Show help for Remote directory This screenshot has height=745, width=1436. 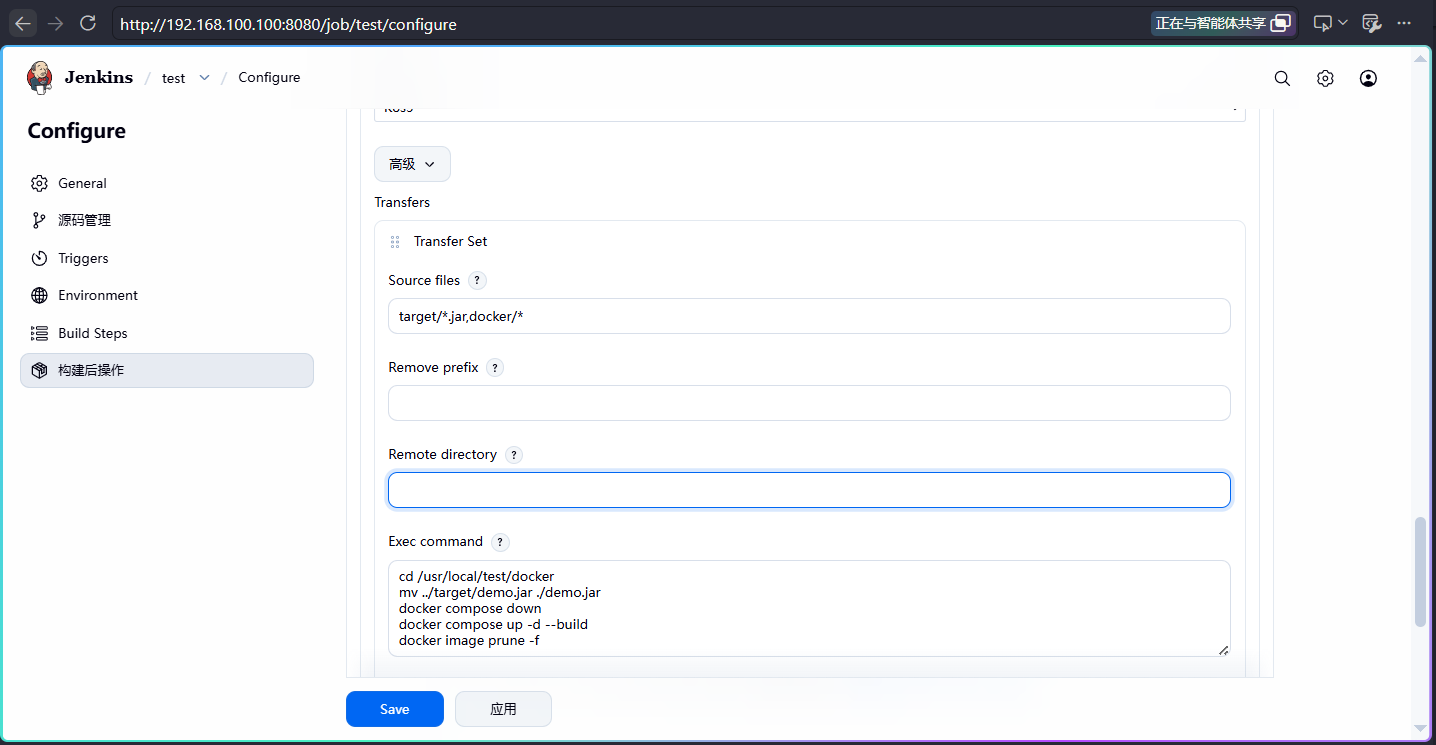tap(514, 455)
